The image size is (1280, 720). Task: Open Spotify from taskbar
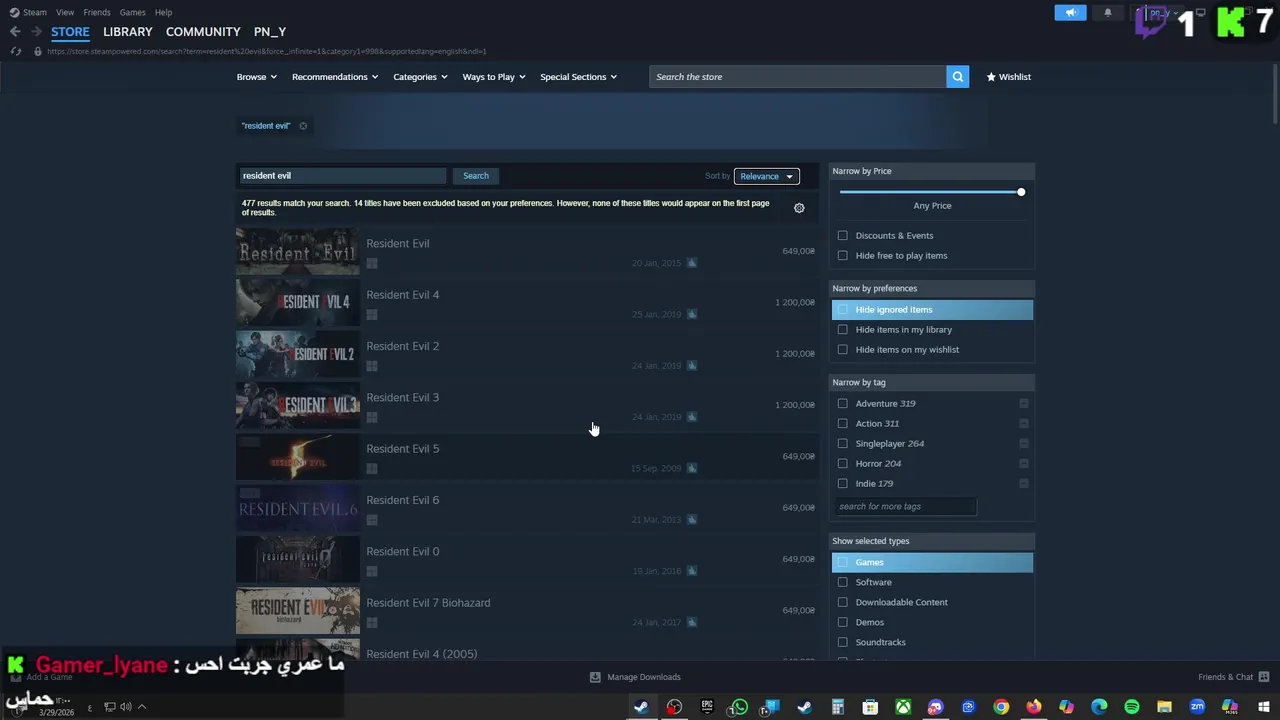[x=1131, y=707]
